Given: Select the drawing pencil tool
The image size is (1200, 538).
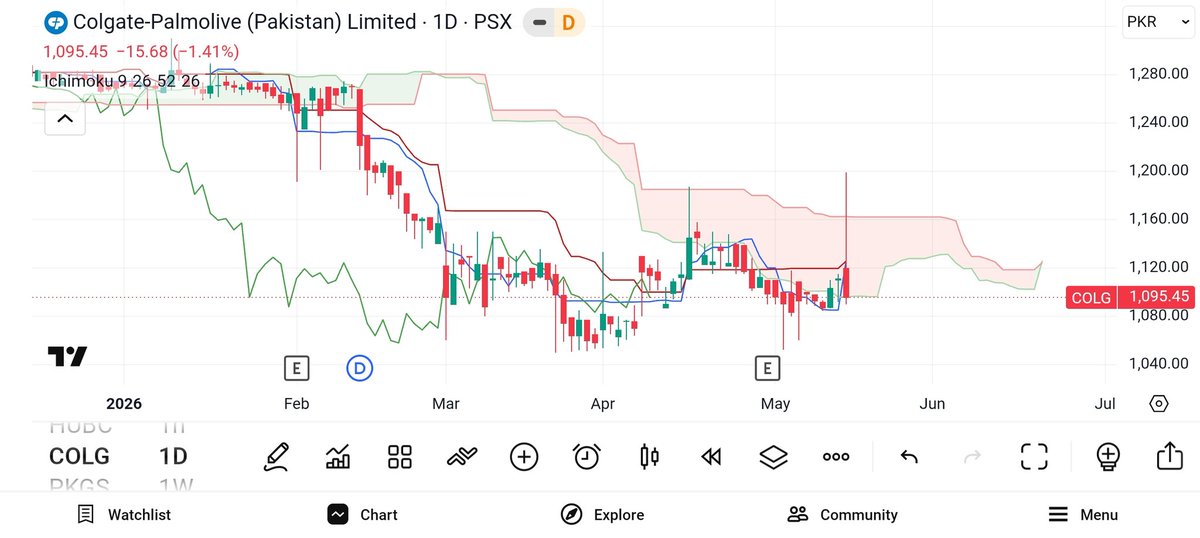Looking at the screenshot, I should pyautogui.click(x=276, y=457).
